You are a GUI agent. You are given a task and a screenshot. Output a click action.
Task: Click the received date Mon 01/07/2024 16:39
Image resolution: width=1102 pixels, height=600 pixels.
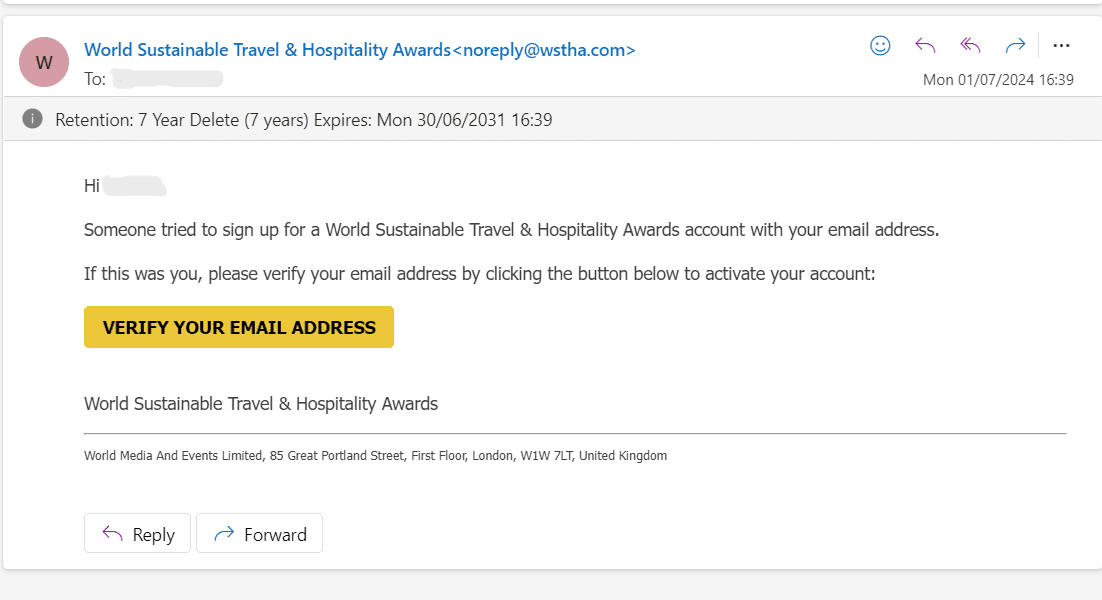[x=998, y=80]
